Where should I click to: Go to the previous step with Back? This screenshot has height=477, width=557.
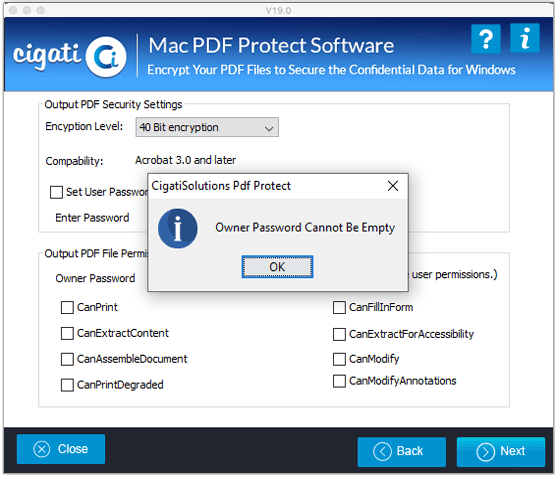402,452
